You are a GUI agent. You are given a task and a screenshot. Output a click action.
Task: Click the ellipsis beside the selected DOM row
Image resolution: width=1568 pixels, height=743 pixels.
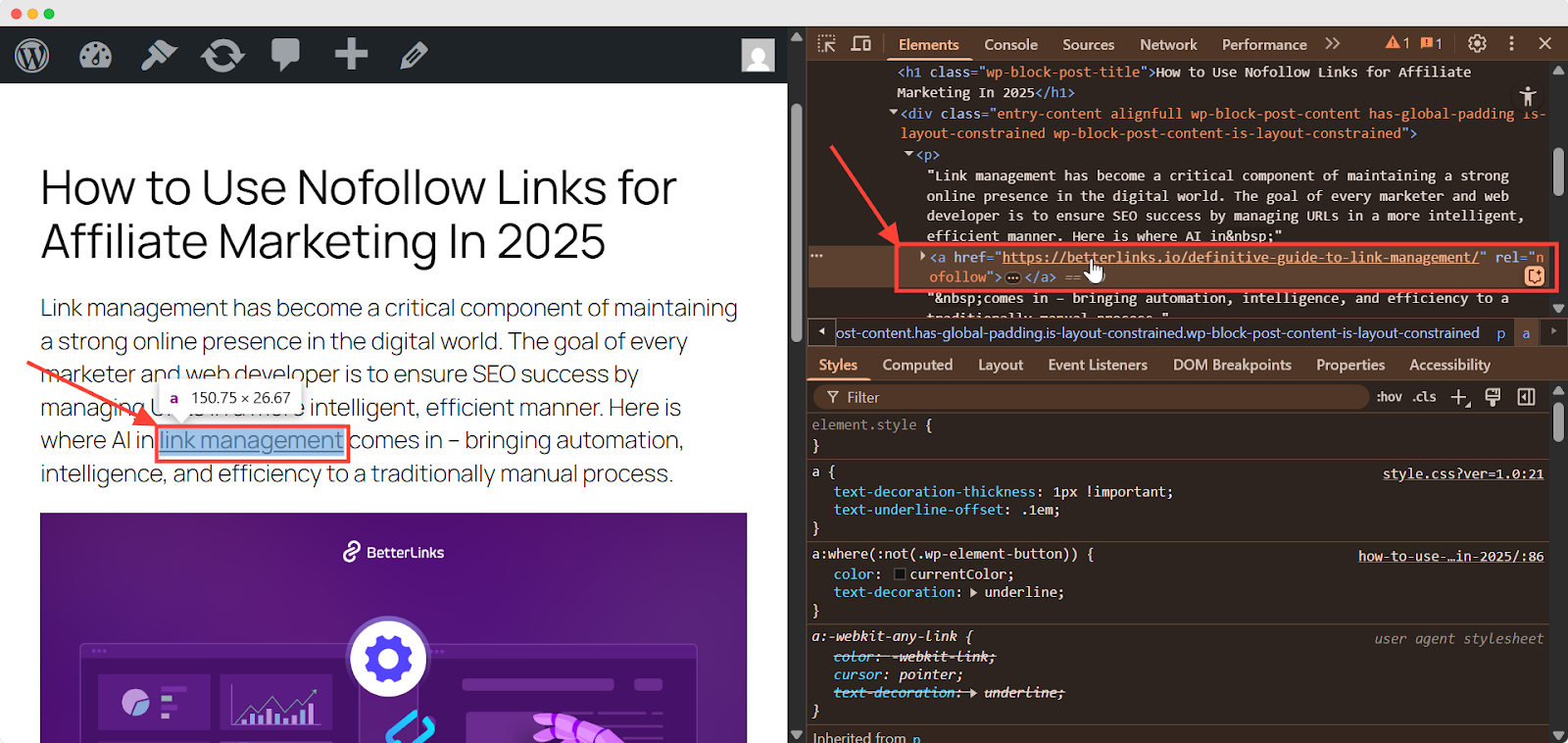pos(816,256)
